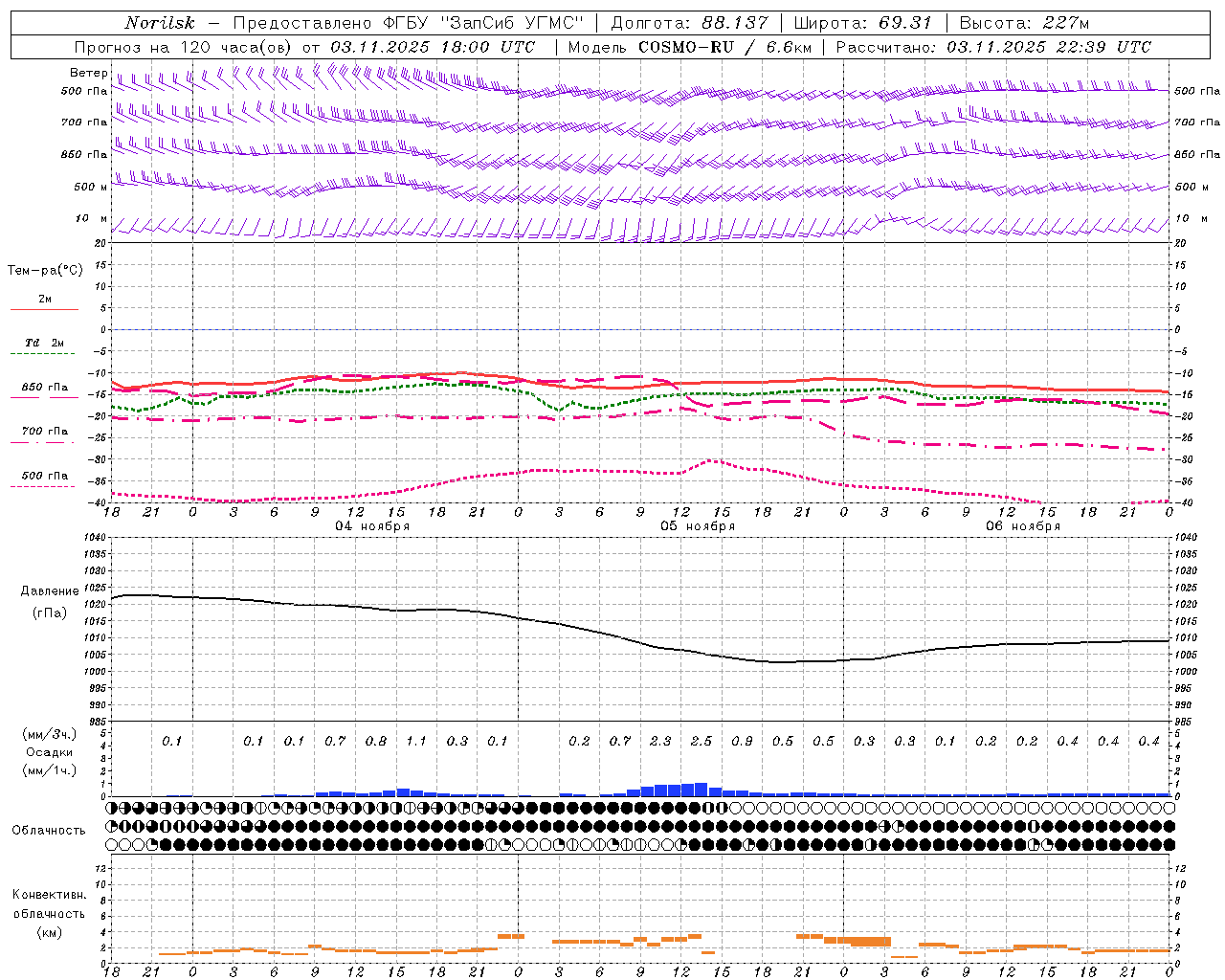Click the 1.1 precipitation total value
Viewport: 1225px width, 980px height.
pos(416,742)
